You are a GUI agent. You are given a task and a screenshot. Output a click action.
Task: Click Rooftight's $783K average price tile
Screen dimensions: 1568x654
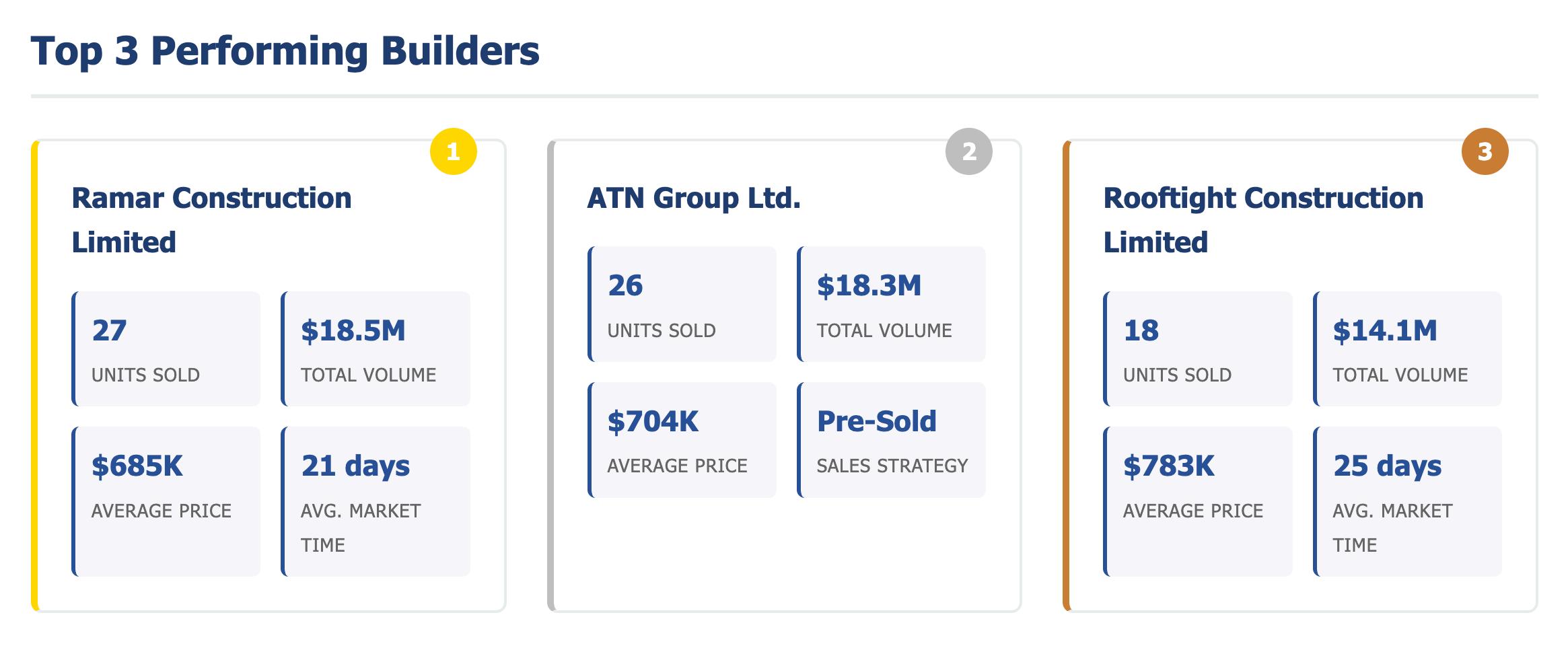pos(1199,501)
